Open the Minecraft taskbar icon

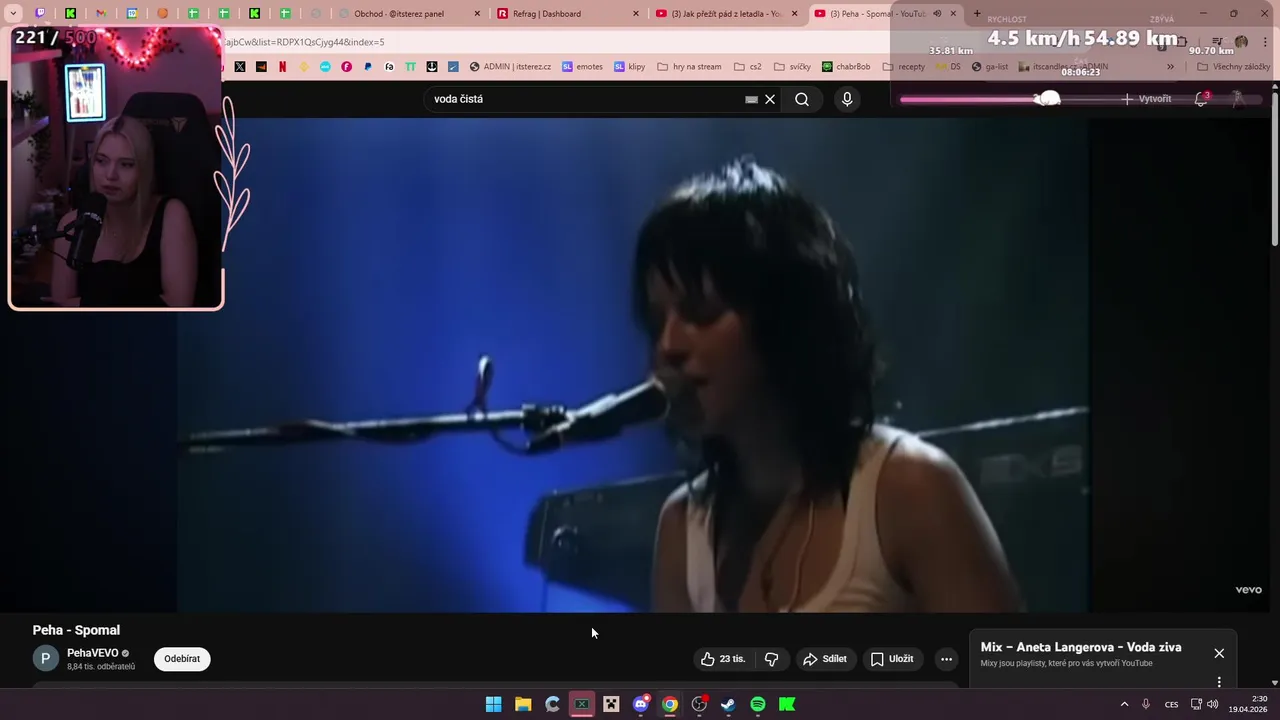(x=611, y=704)
